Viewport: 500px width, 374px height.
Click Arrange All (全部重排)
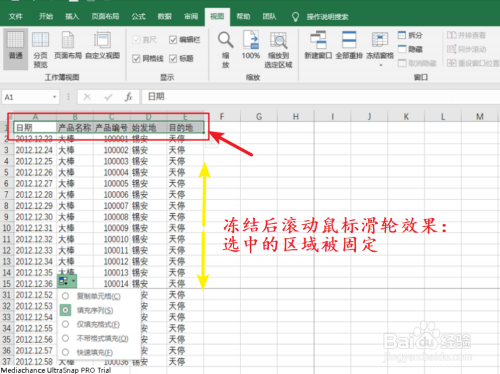(x=349, y=45)
